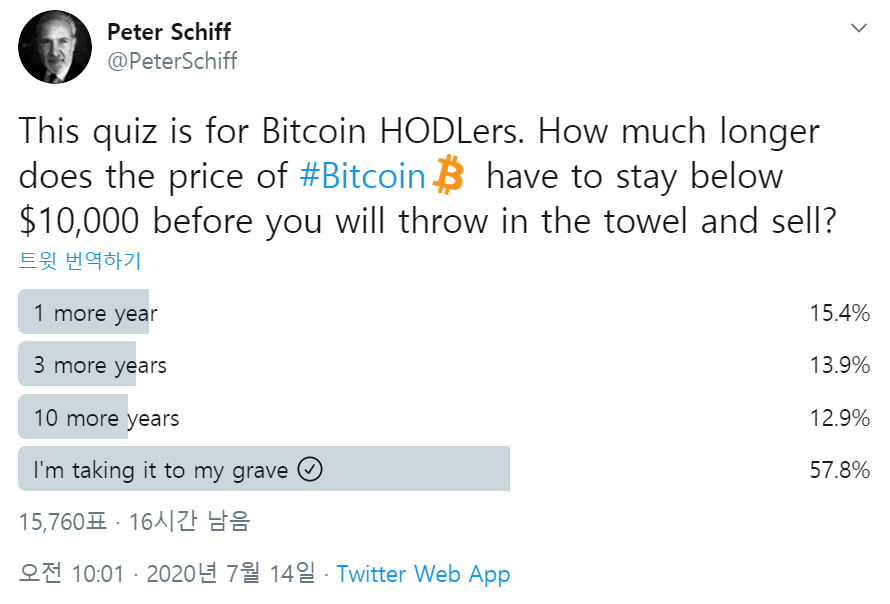Click the orange Bitcoin logo icon
The height and width of the screenshot is (604, 890).
(x=448, y=178)
